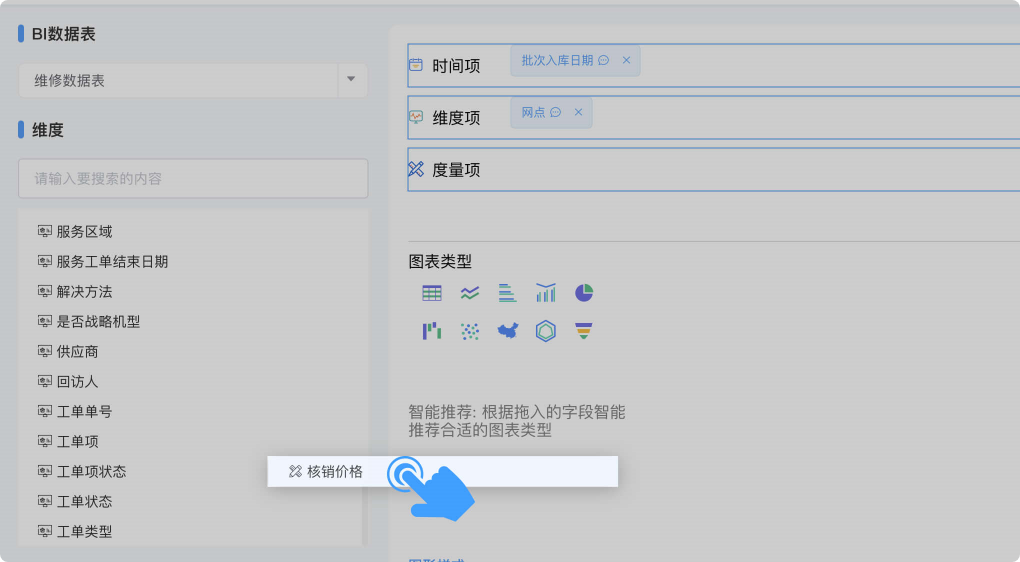Select 解决方法 dimension in the list
This screenshot has width=1020, height=562.
click(75, 291)
